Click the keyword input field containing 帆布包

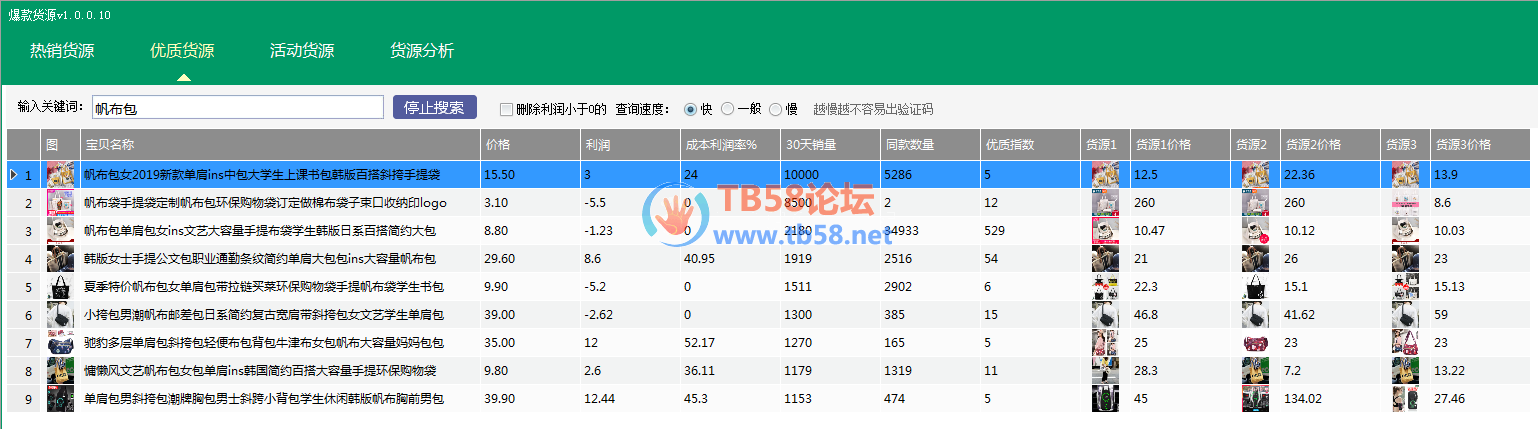coord(236,108)
